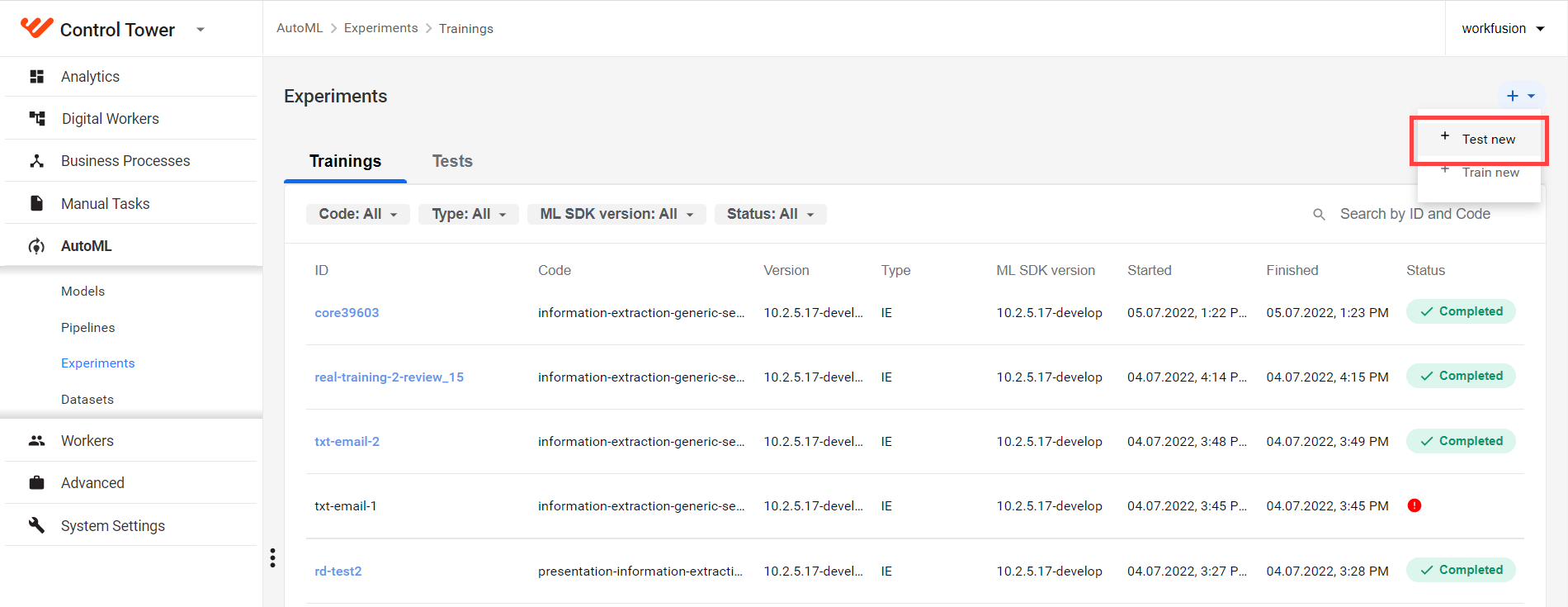Screen dimensions: 1568x607
Task: Click Completed status badge for core39603
Action: 1461,311
